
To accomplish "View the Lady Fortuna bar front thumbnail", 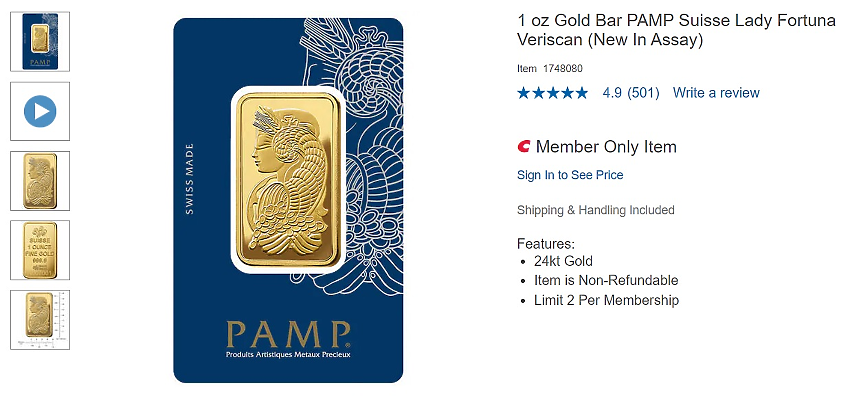I will [x=40, y=181].
